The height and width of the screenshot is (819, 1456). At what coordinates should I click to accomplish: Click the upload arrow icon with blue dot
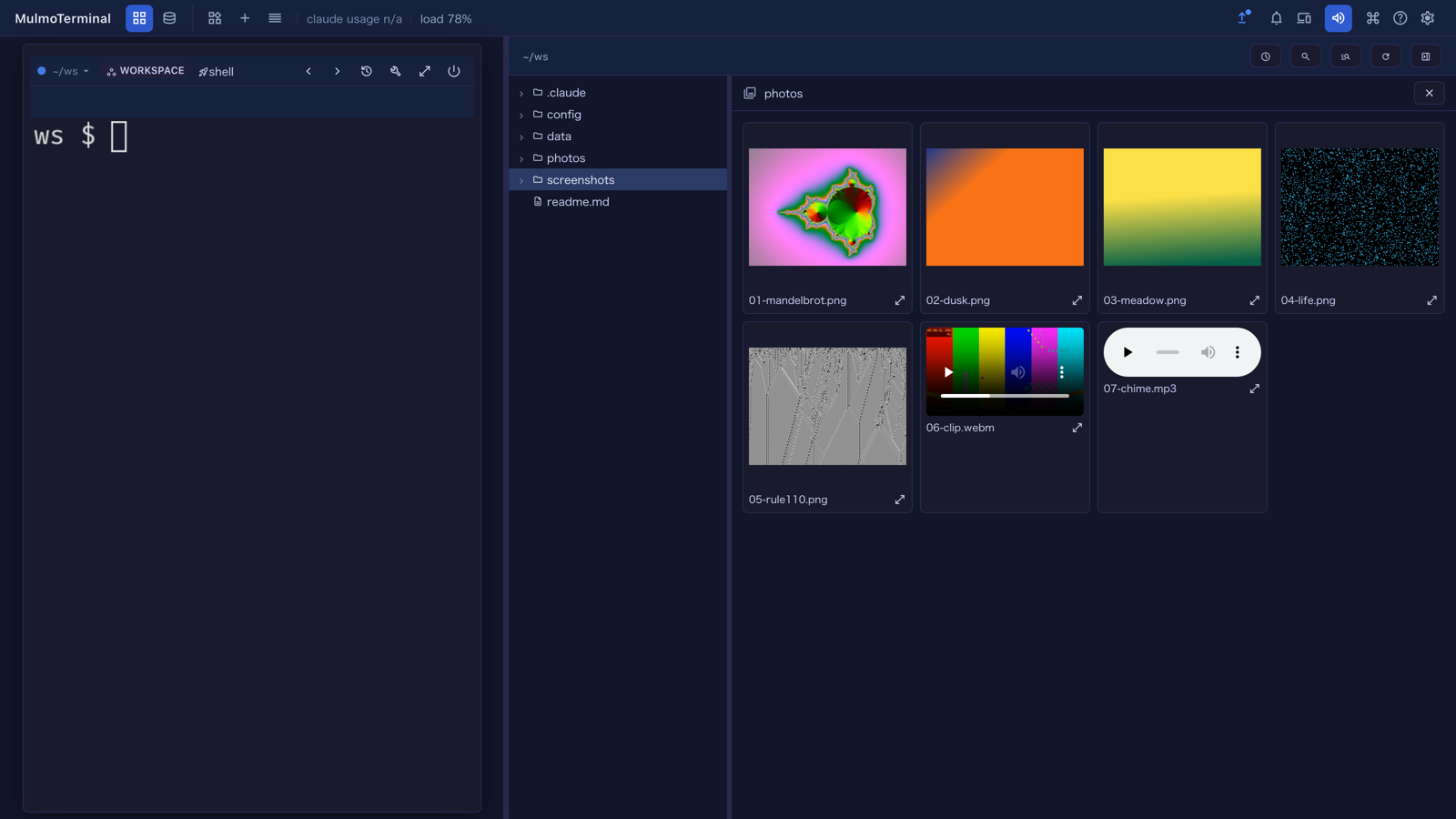[x=1244, y=17]
